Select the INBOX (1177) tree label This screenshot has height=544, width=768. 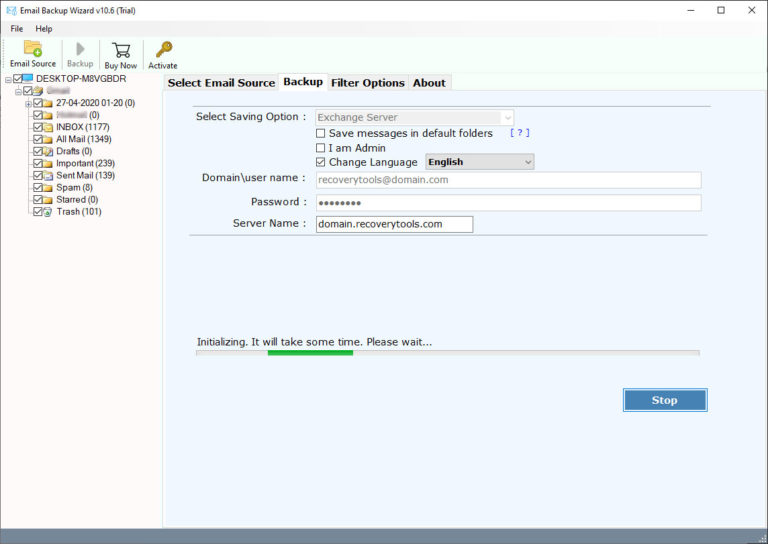(x=82, y=127)
